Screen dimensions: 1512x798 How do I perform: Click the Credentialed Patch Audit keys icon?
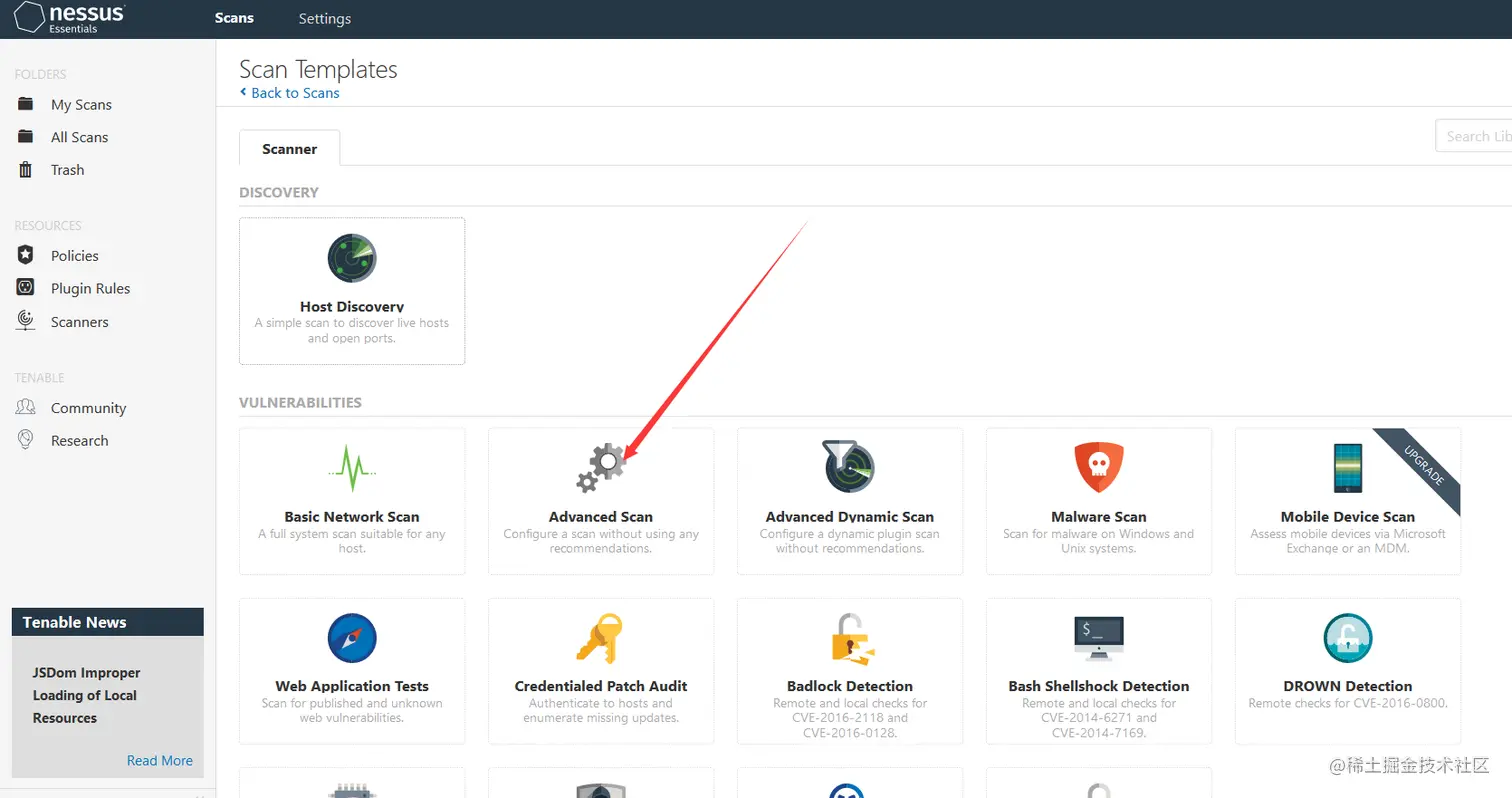[600, 638]
